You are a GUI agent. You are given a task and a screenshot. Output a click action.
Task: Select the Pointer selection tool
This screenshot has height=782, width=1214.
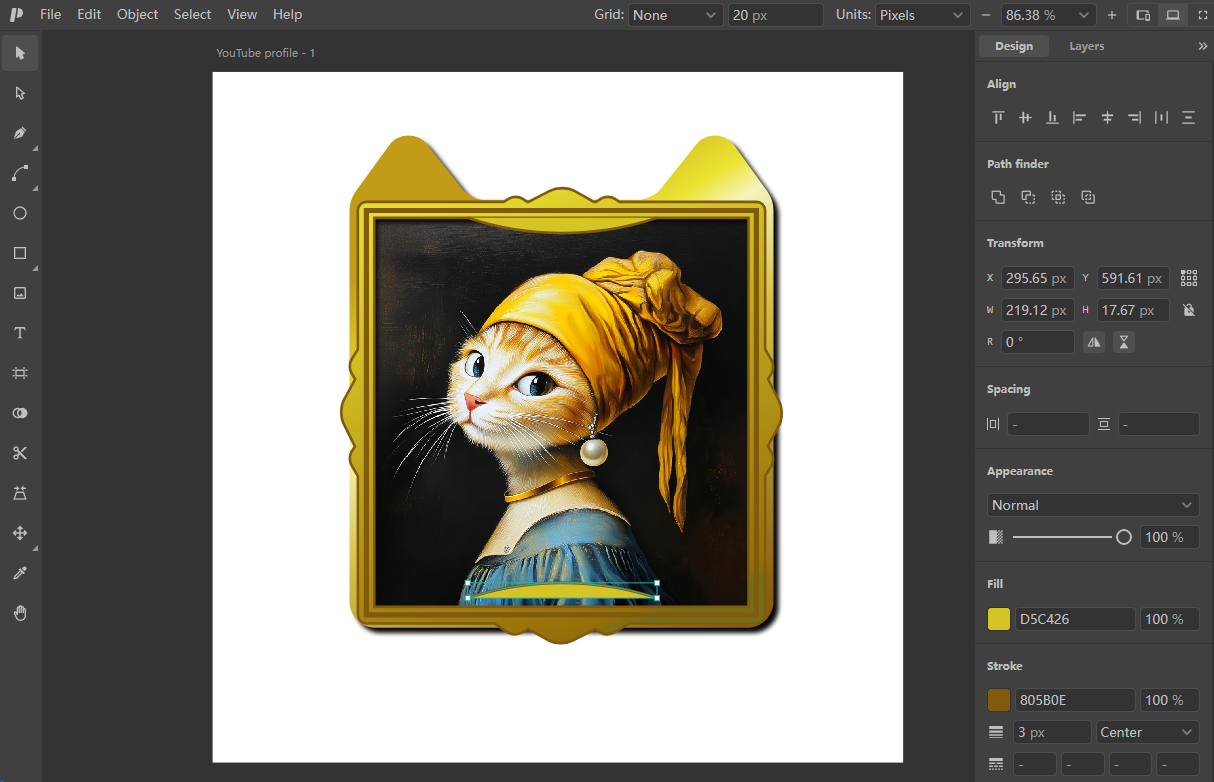(20, 53)
